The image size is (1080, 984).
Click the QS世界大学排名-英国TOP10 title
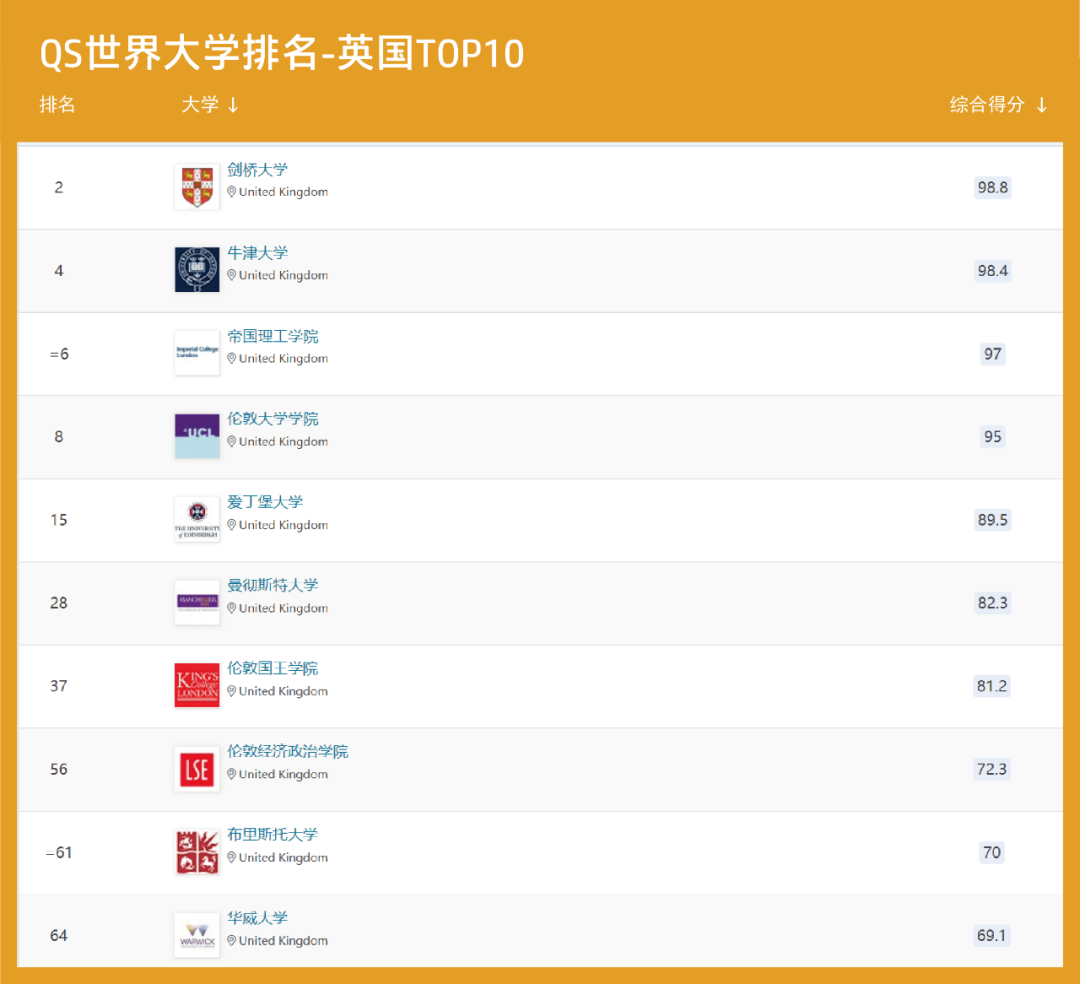coord(282,54)
